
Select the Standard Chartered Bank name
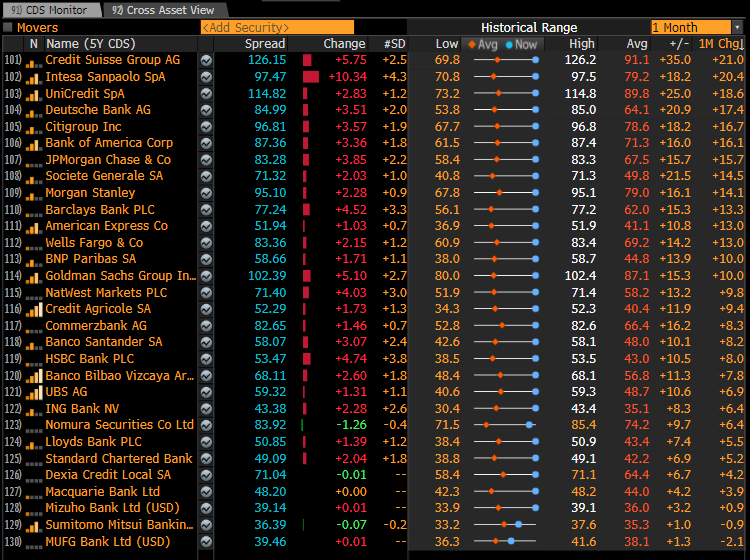tap(119, 459)
